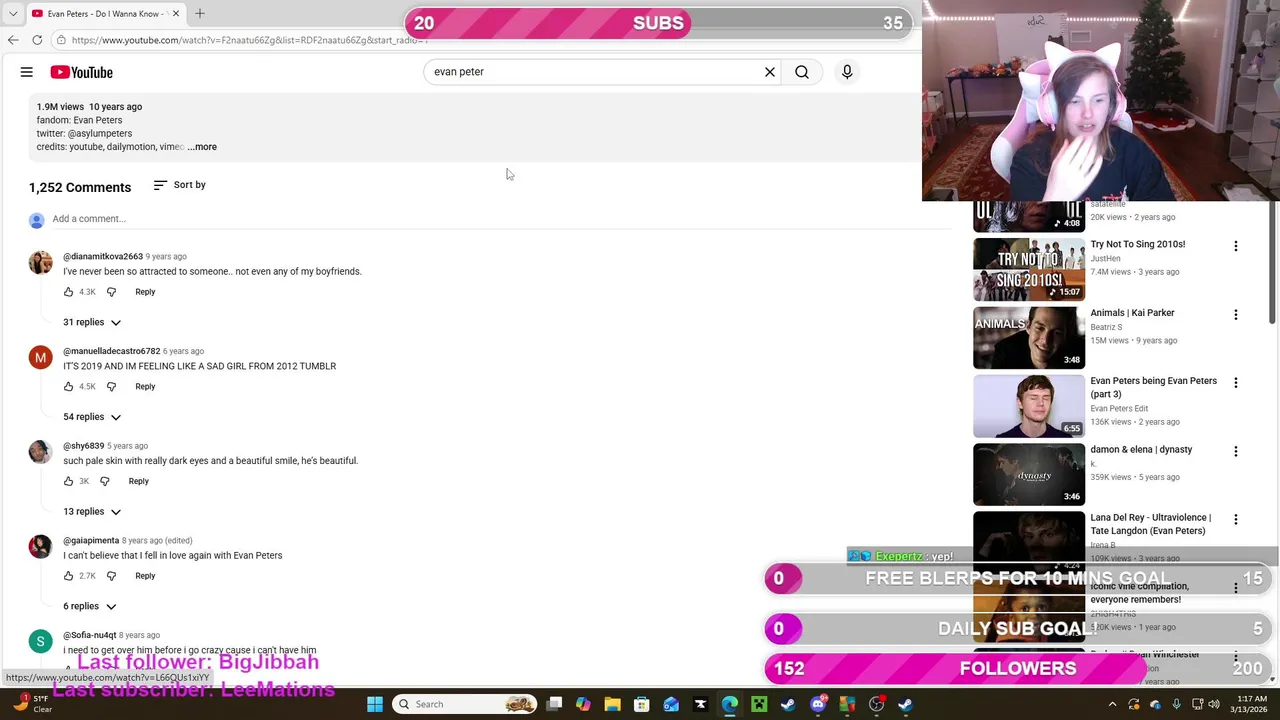Open Sort by comments menu

tap(180, 185)
